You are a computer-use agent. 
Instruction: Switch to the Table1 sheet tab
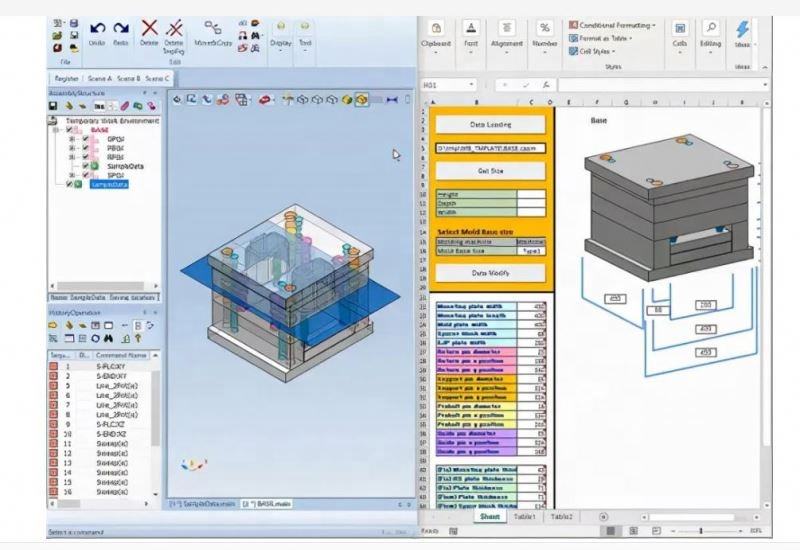pyautogui.click(x=524, y=516)
